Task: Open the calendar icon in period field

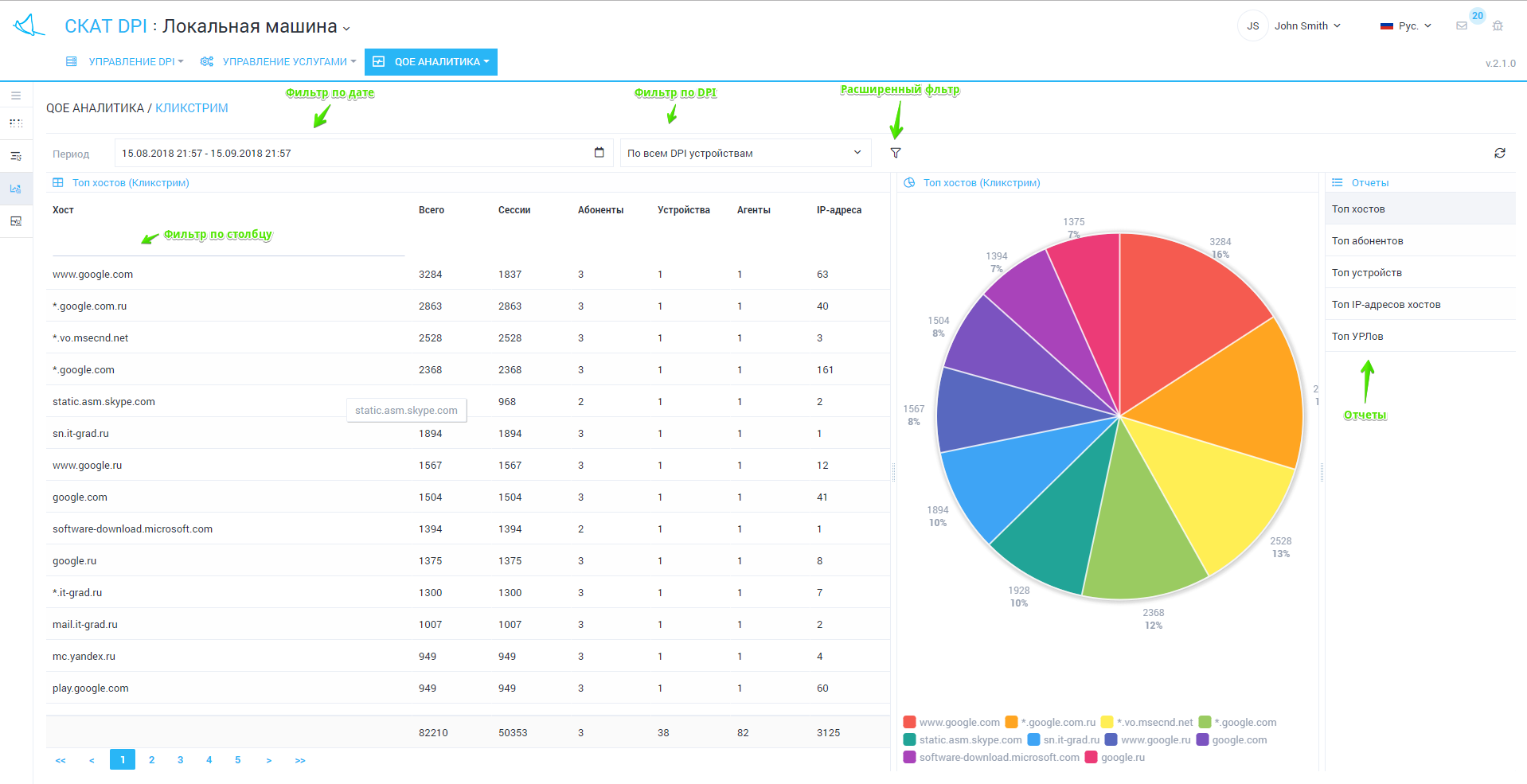Action: point(599,153)
